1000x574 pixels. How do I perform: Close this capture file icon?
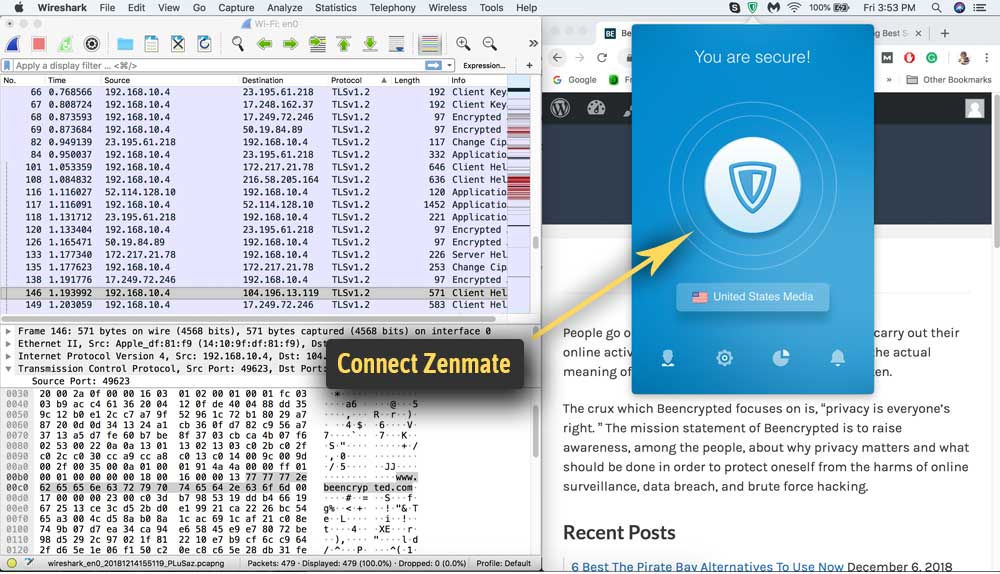coord(178,44)
